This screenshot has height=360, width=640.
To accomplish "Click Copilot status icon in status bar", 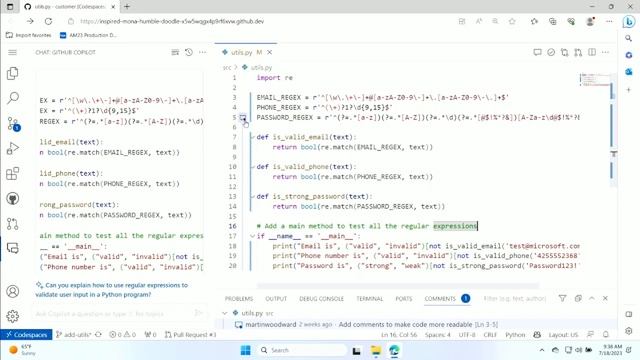I will [x=537, y=334].
